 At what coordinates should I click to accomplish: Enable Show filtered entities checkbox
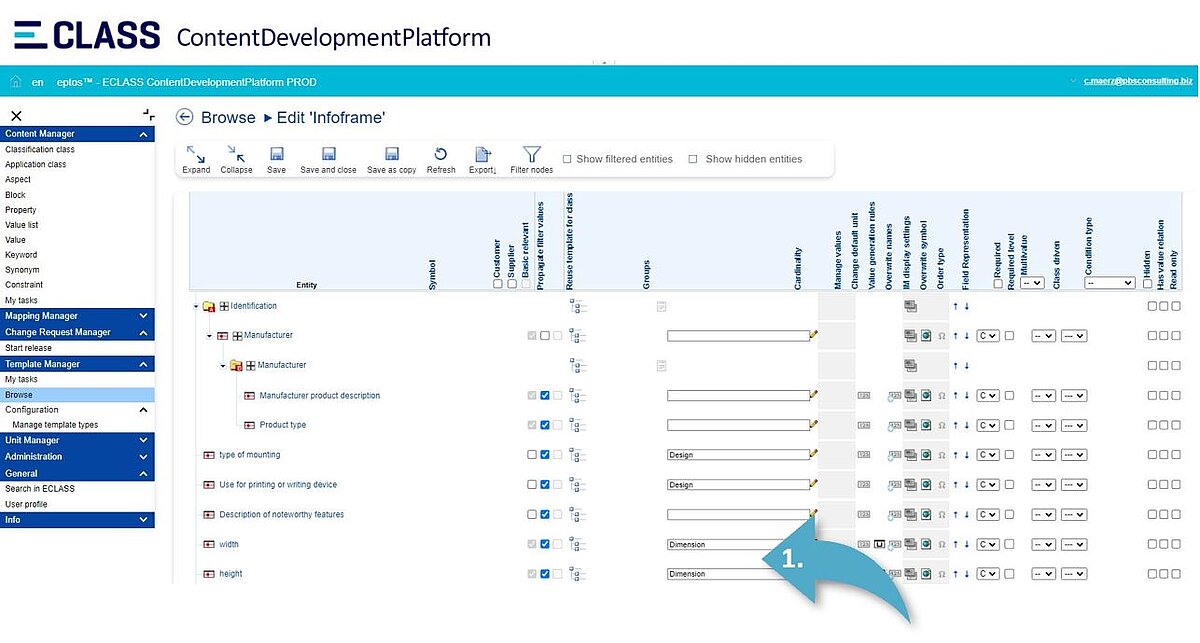coord(567,159)
